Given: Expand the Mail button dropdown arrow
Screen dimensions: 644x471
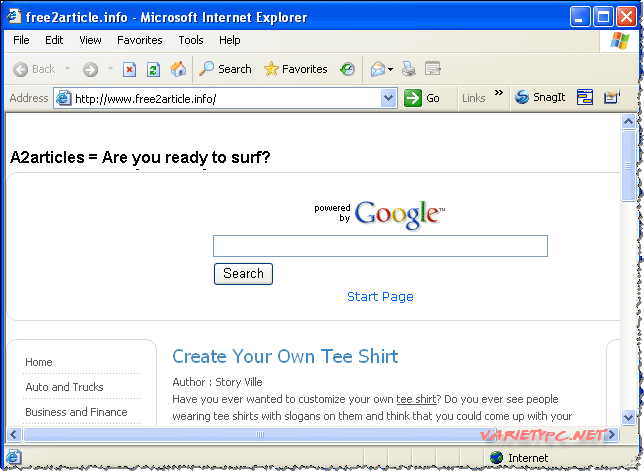Looking at the screenshot, I should [390, 69].
